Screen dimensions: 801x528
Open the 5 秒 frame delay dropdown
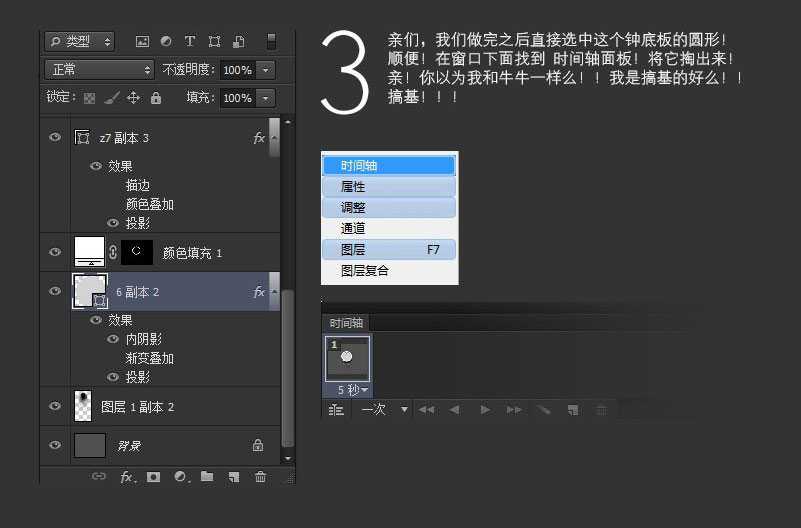click(x=353, y=390)
